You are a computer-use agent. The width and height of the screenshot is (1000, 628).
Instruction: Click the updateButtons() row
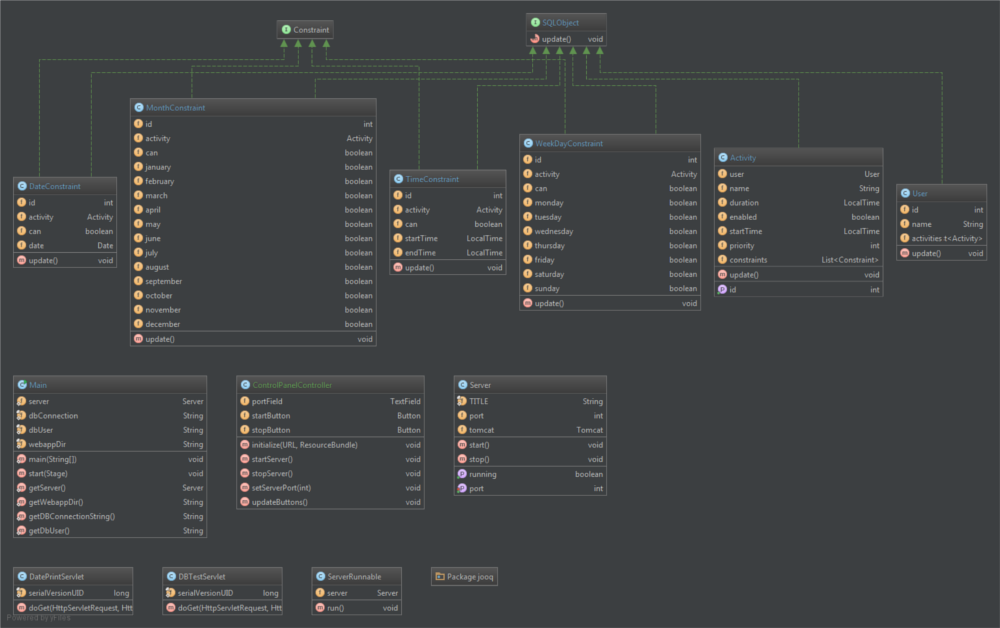click(x=330, y=502)
